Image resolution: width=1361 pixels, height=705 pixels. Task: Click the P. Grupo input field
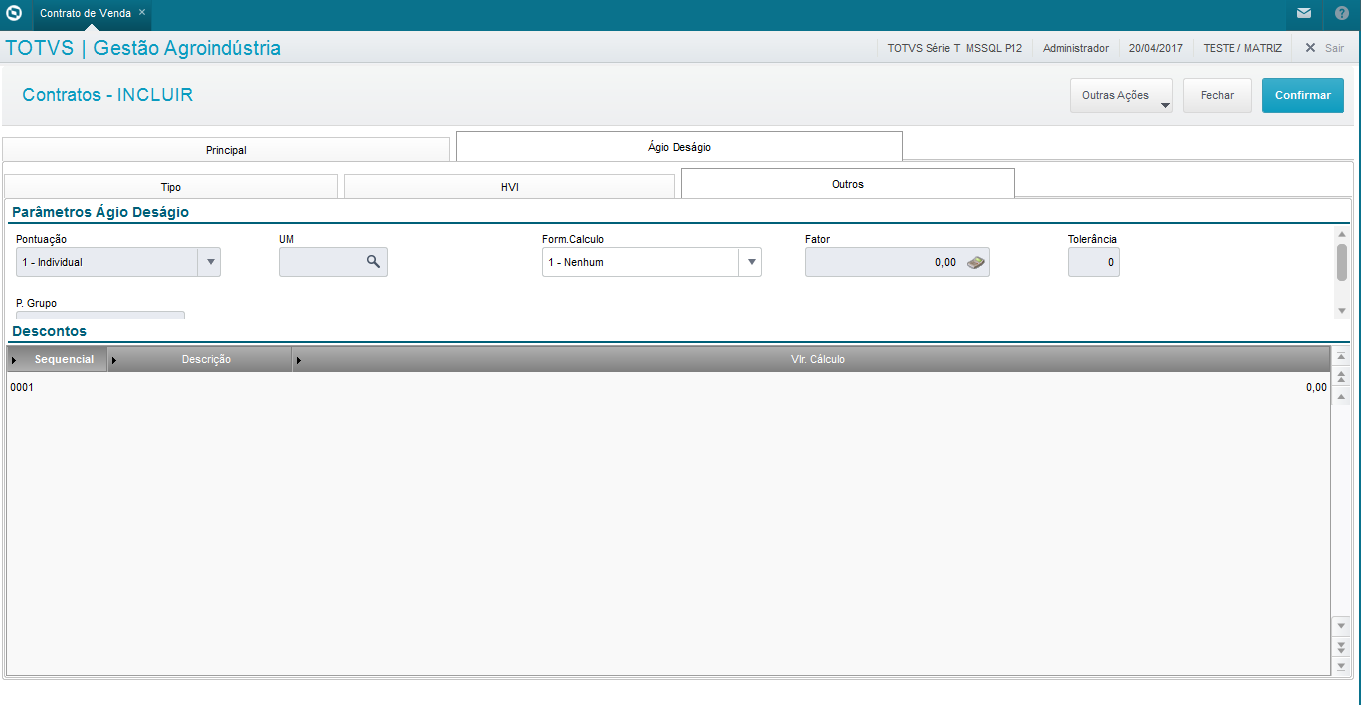[100, 315]
